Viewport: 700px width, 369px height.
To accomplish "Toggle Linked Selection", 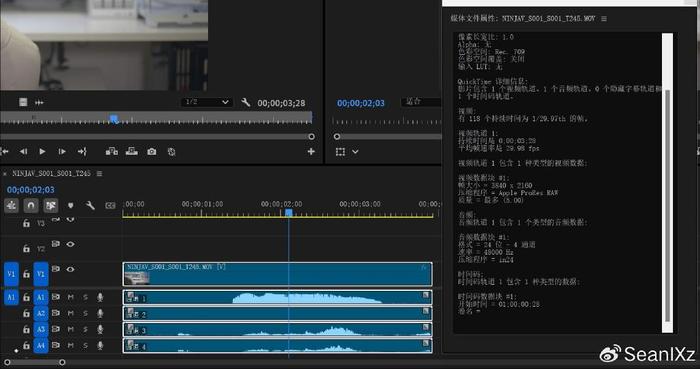I will coord(50,205).
